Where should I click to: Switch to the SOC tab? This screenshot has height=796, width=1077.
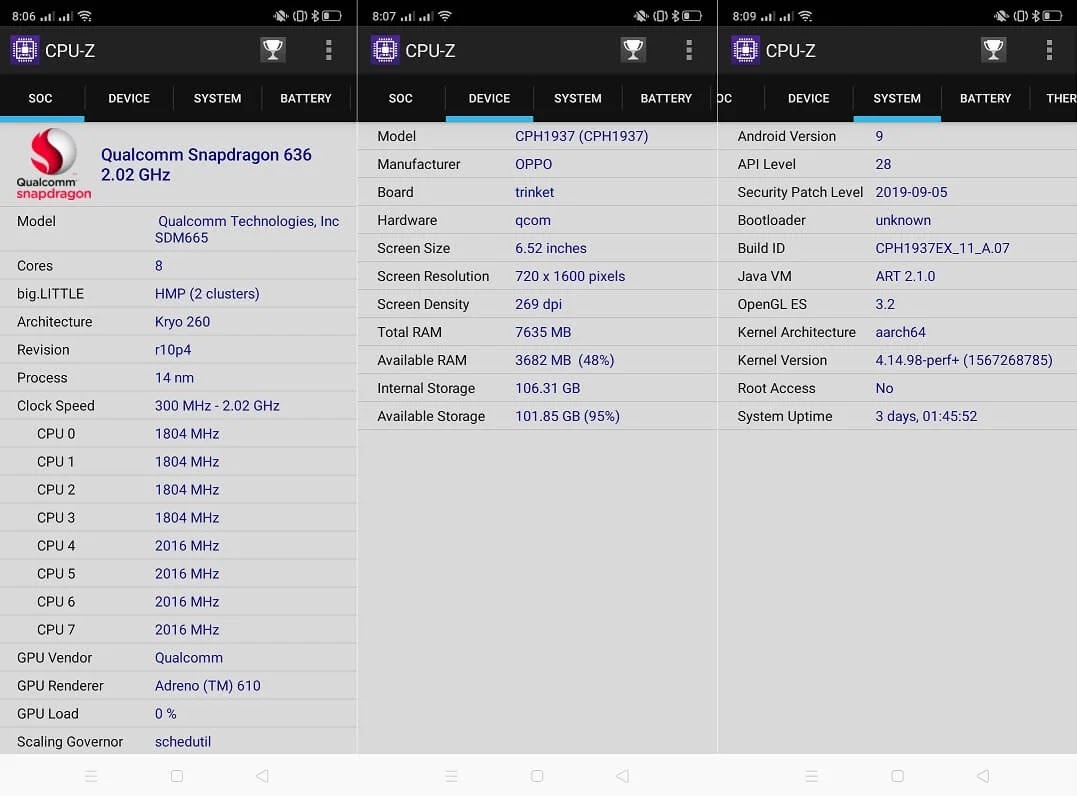pyautogui.click(x=40, y=98)
